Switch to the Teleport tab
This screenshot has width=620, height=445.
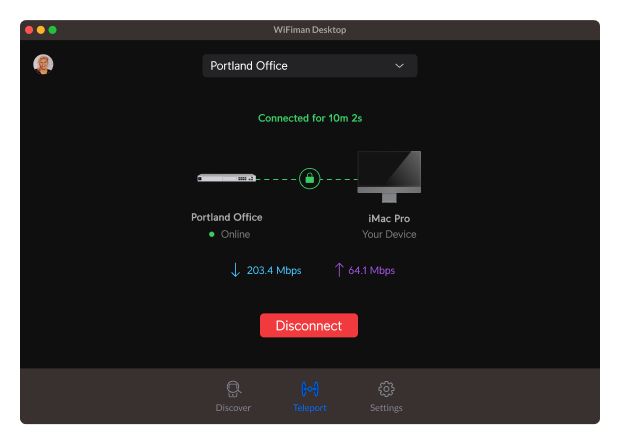click(x=310, y=396)
